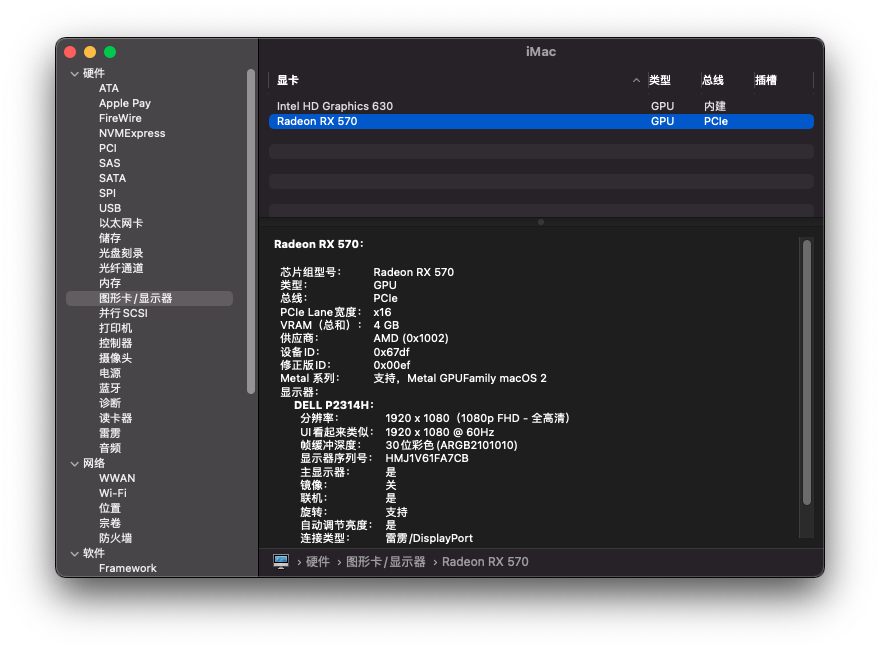This screenshot has width=880, height=651.
Task: Click the 30位彩色 (ARGB2101010) value
Action: [451, 445]
